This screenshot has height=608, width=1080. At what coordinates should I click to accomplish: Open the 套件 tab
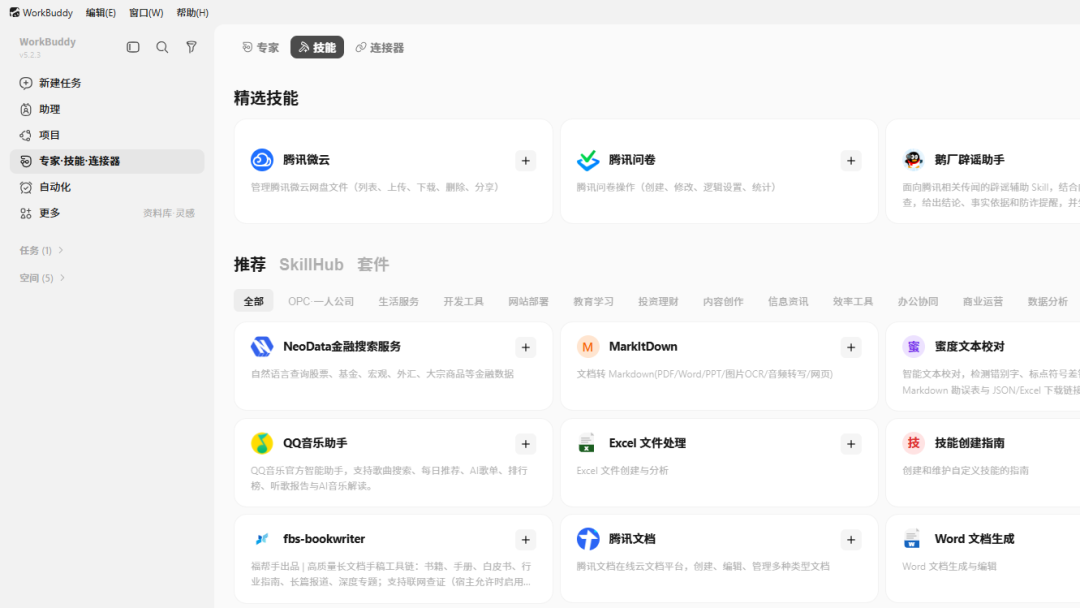tap(373, 264)
